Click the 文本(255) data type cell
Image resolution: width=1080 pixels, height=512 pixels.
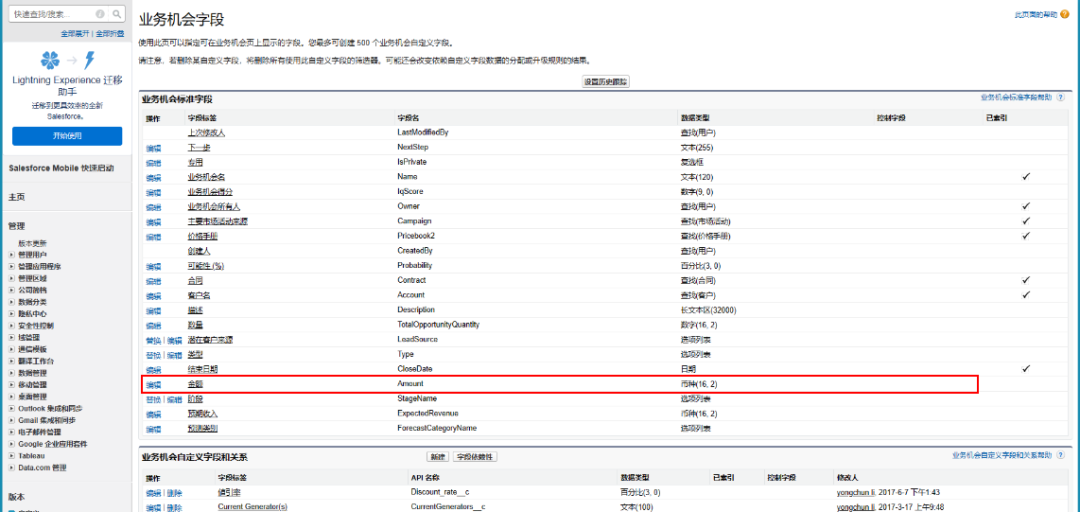[x=696, y=148]
